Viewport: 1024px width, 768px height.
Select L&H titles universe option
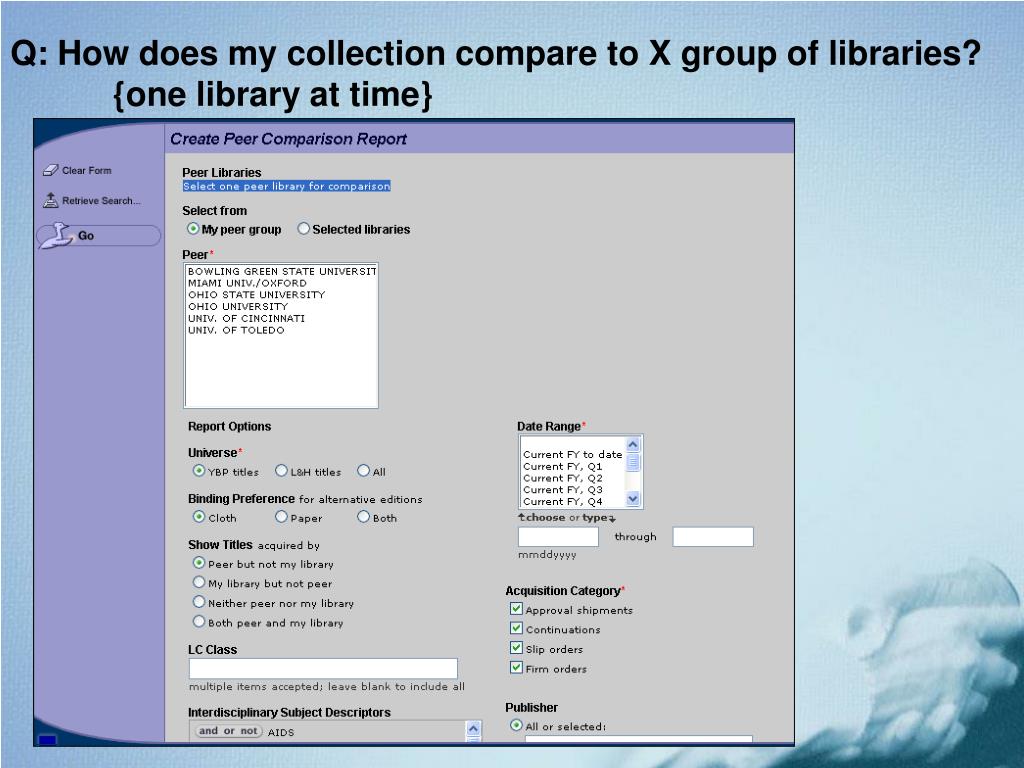click(x=281, y=470)
